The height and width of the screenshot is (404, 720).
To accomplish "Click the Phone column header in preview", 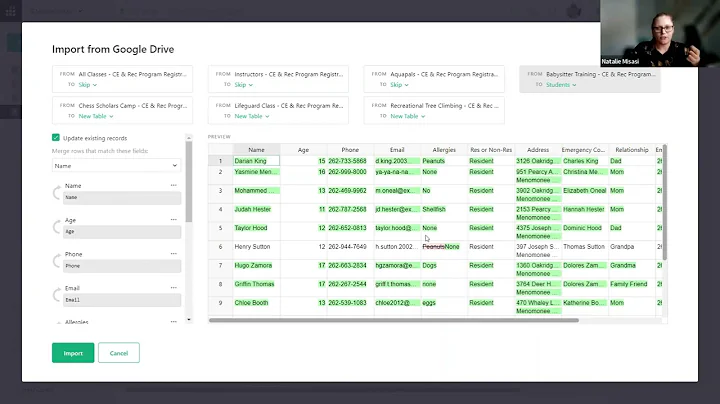I will [x=350, y=150].
